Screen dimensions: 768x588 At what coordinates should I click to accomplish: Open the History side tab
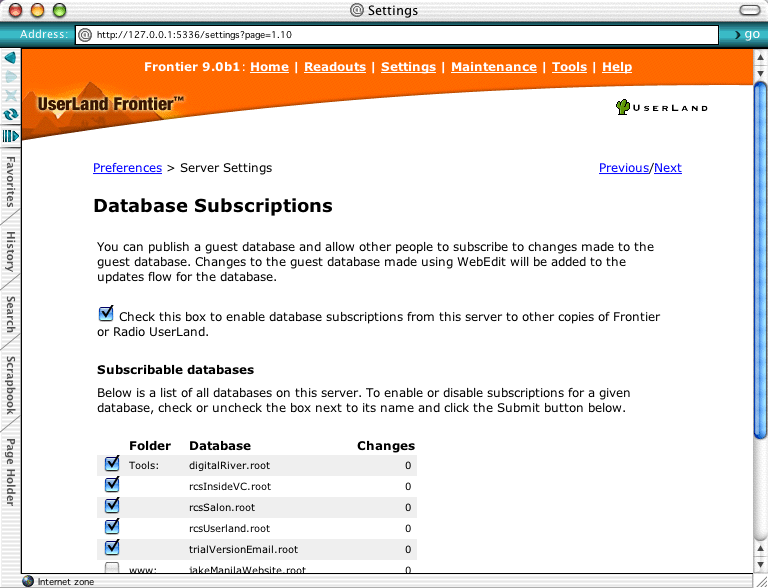click(10, 251)
